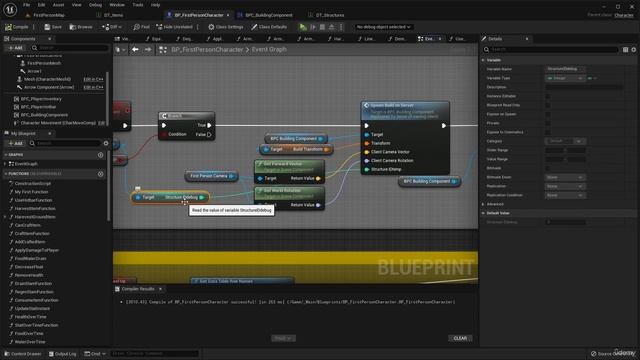The height and width of the screenshot is (360, 640).
Task: Select the First Person Camera node
Action: point(211,176)
